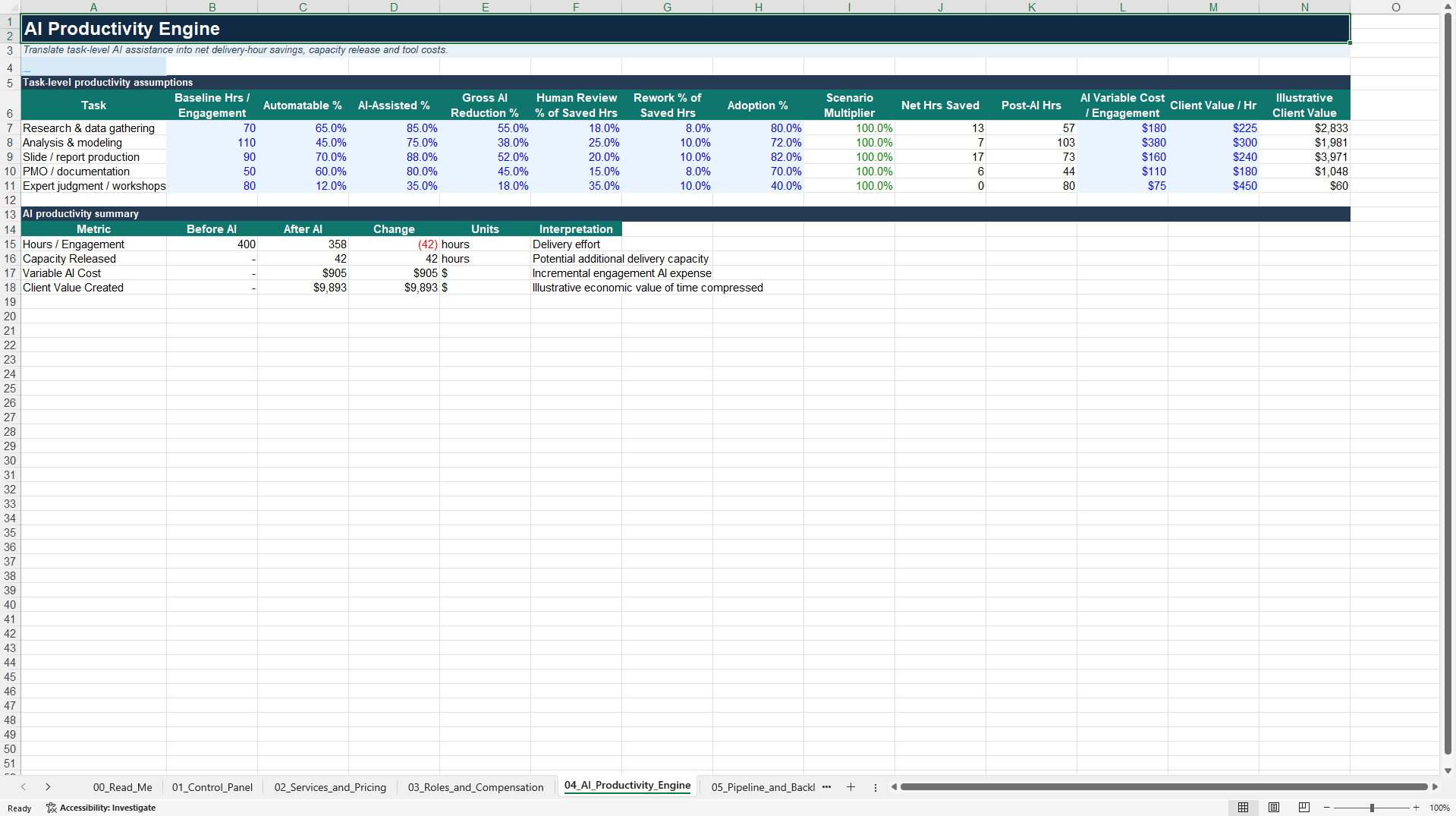Select column A header
Viewport: 1456px width, 816px height.
point(93,7)
